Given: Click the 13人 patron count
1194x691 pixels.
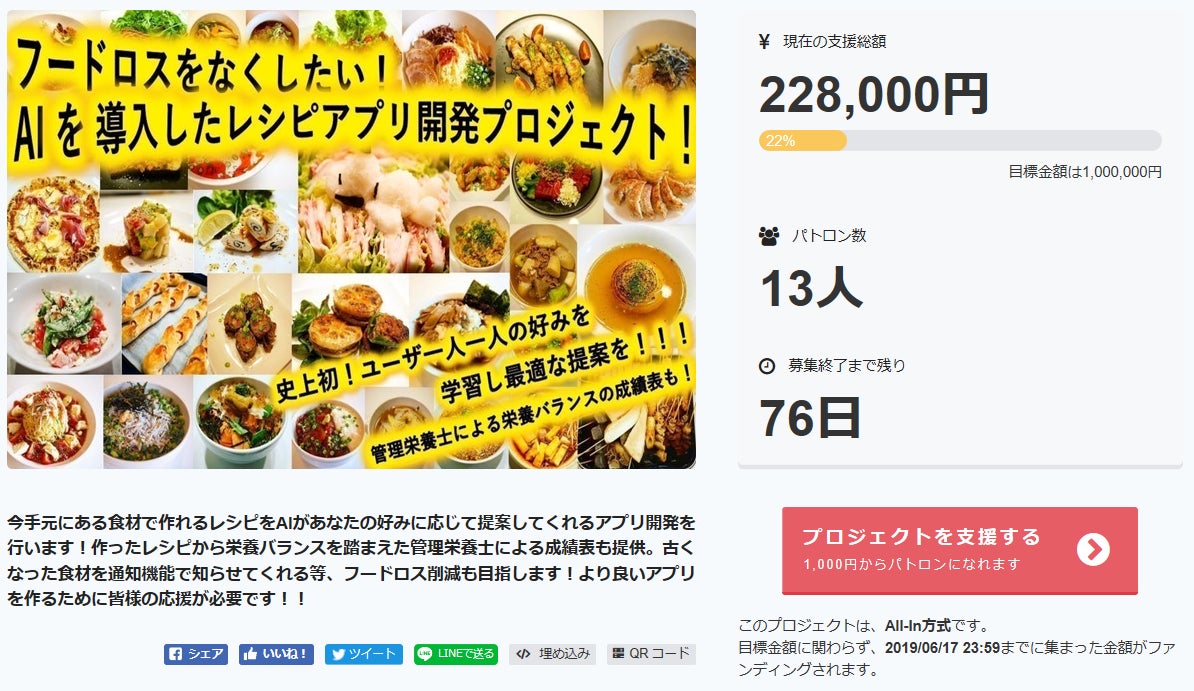Looking at the screenshot, I should click(811, 289).
